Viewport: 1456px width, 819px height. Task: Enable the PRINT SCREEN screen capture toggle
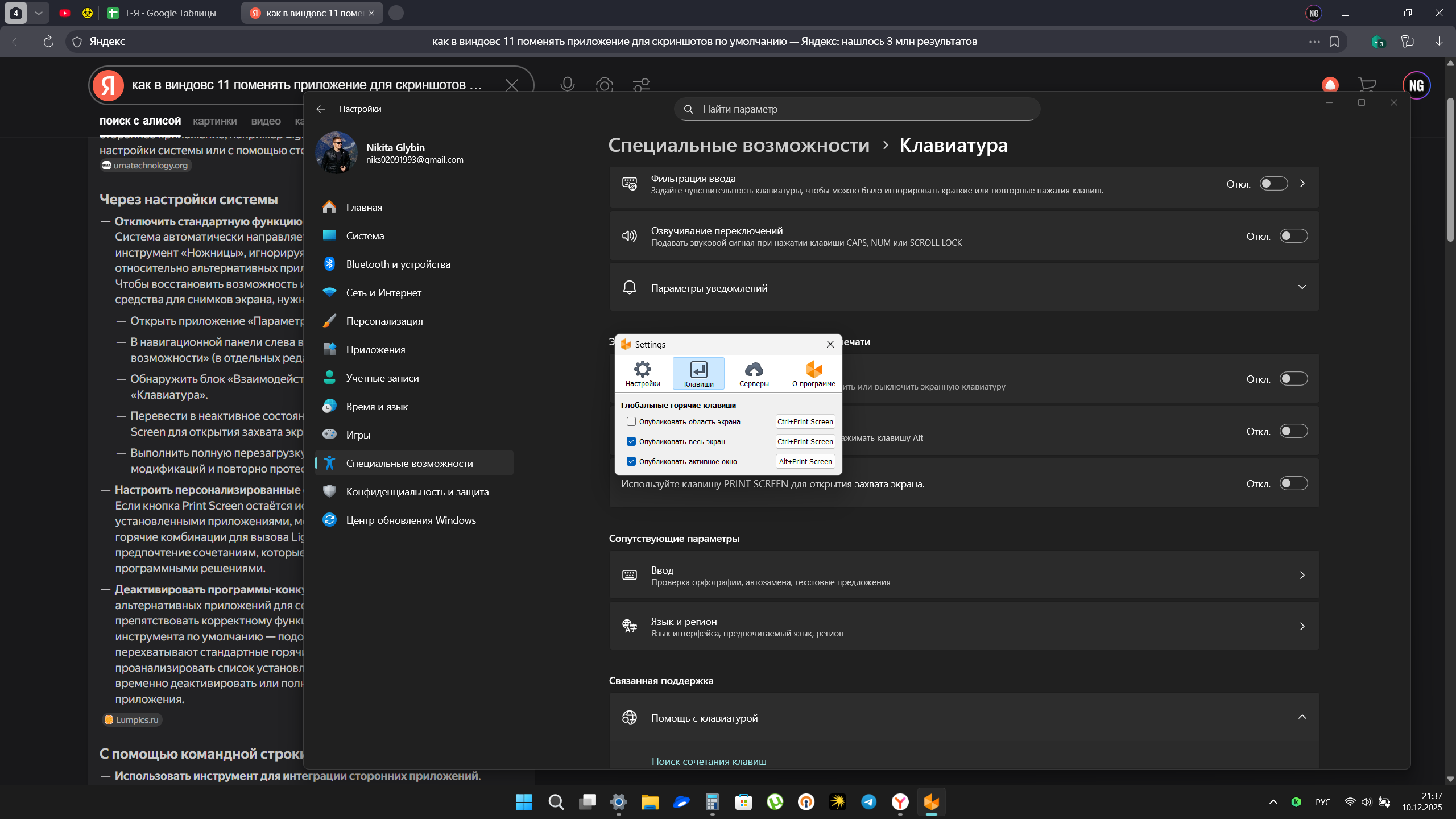[1293, 483]
